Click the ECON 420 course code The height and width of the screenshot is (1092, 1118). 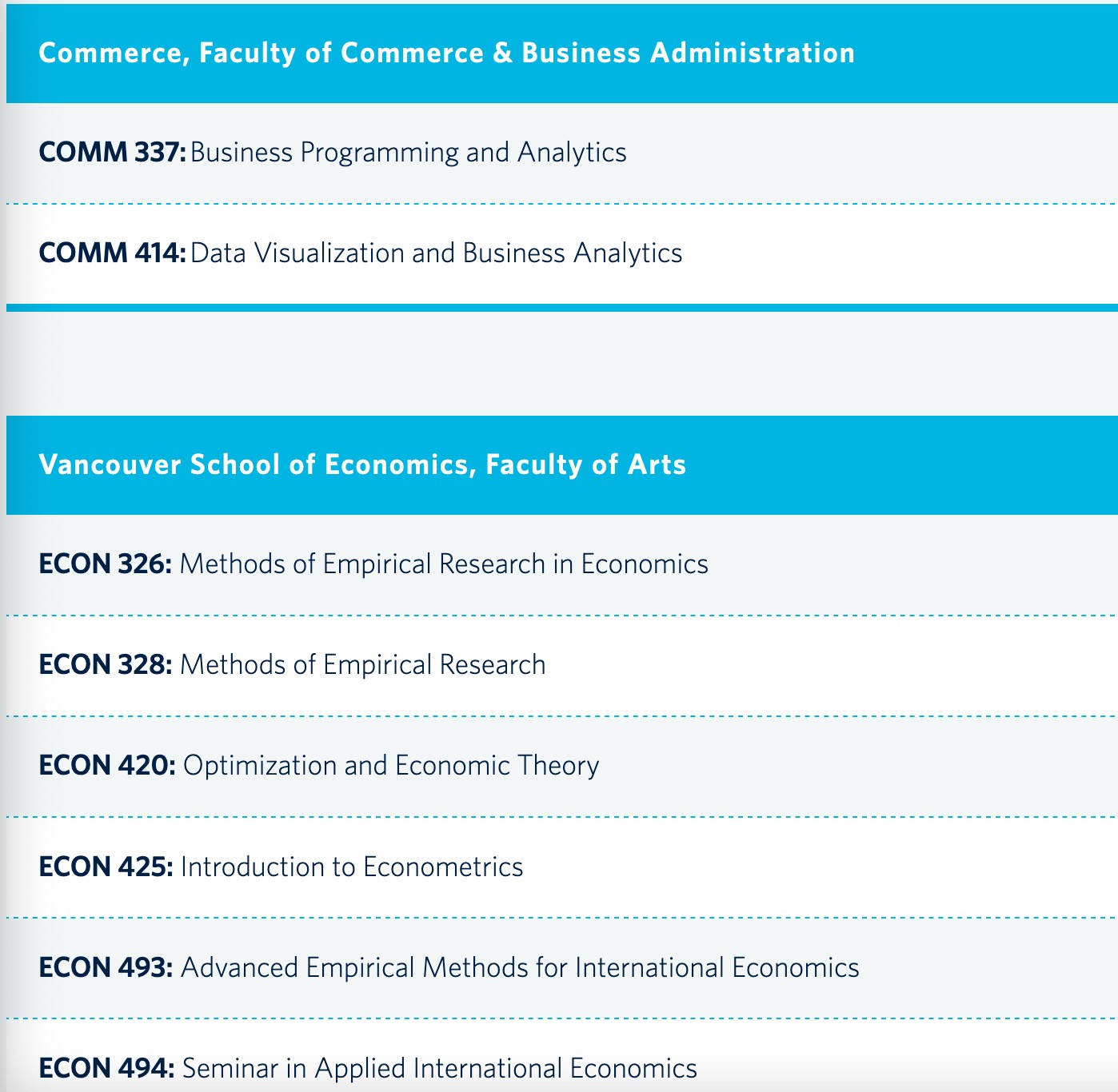pyautogui.click(x=107, y=765)
